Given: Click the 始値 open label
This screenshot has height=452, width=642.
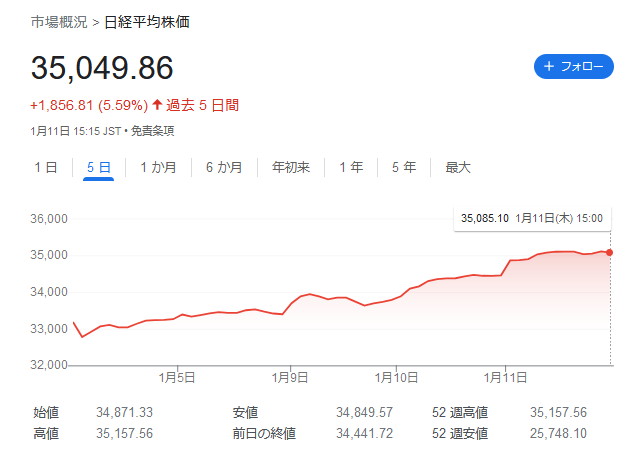Looking at the screenshot, I should pyautogui.click(x=46, y=412).
